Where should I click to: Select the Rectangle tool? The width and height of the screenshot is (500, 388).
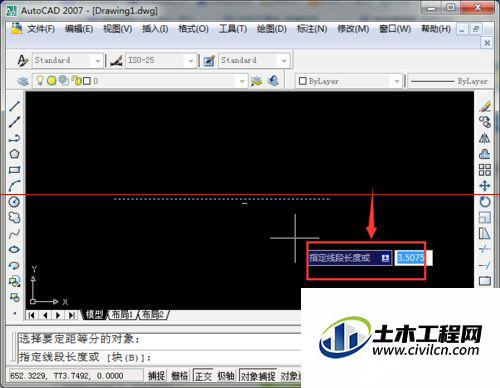pos(14,170)
